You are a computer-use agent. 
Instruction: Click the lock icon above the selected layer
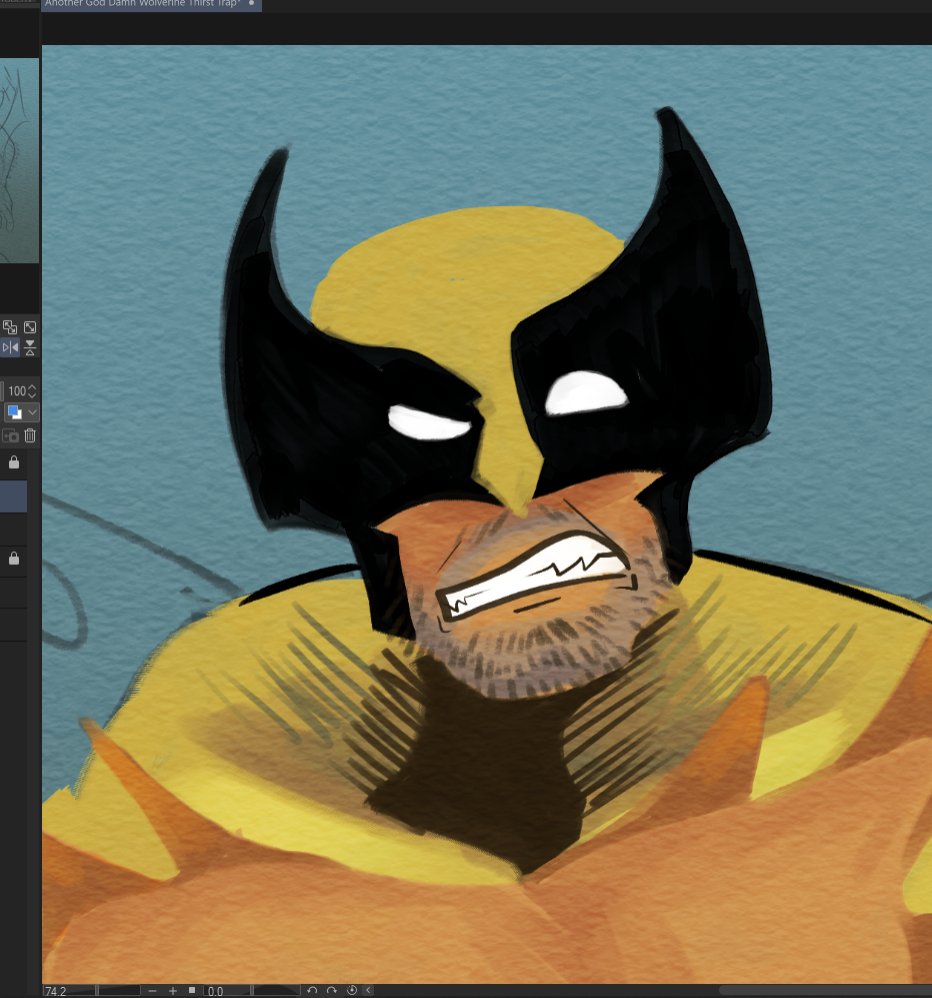point(14,463)
